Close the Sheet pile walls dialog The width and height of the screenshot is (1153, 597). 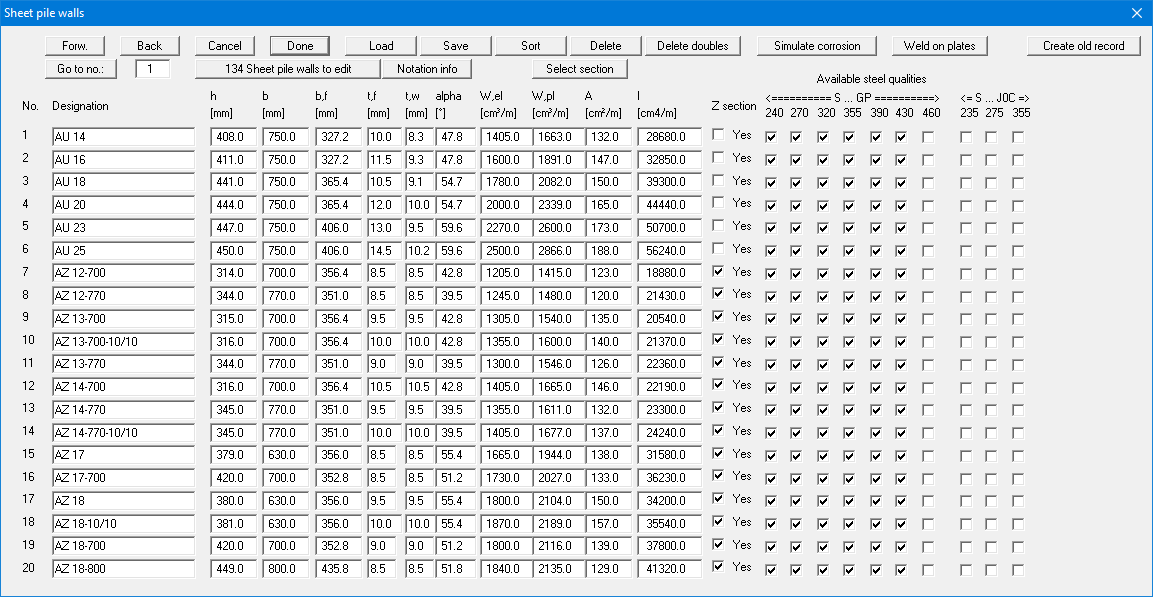1136,13
